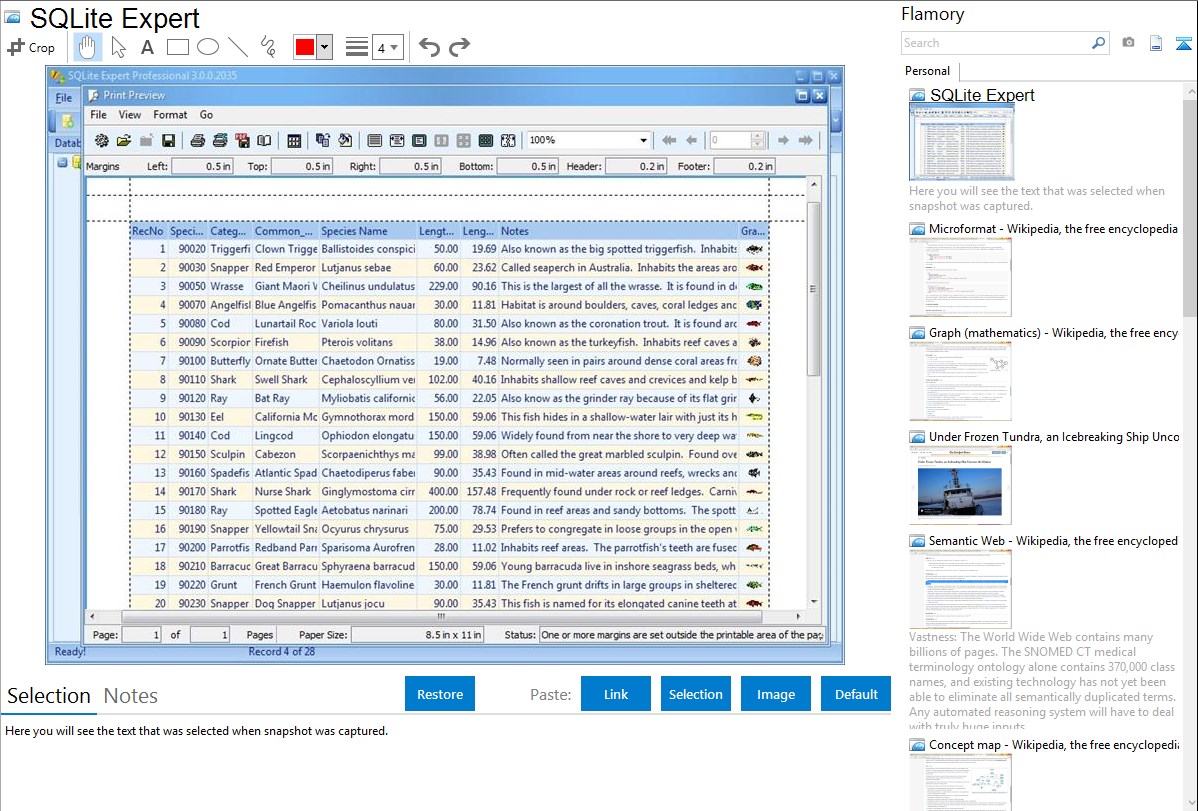This screenshot has width=1198, height=811.
Task: Redo the last undone action
Action: [459, 47]
